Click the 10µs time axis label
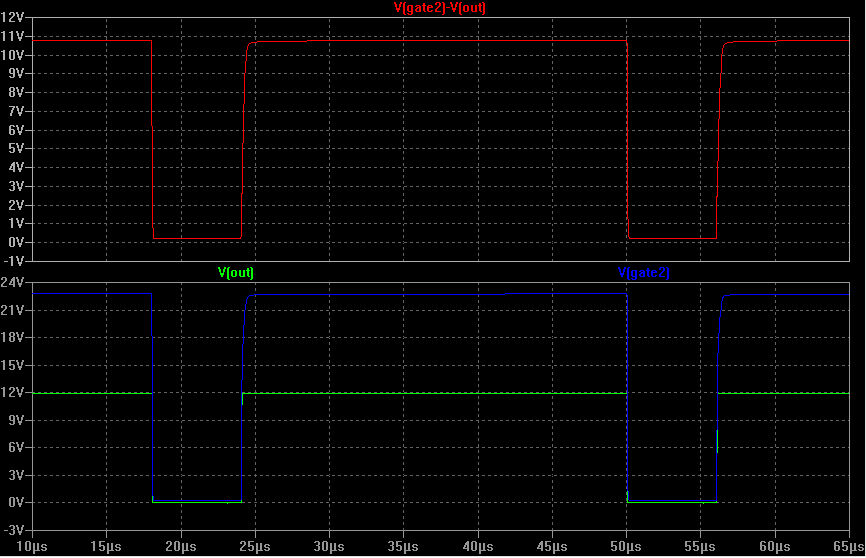Image resolution: width=866 pixels, height=558 pixels. pyautogui.click(x=32, y=547)
